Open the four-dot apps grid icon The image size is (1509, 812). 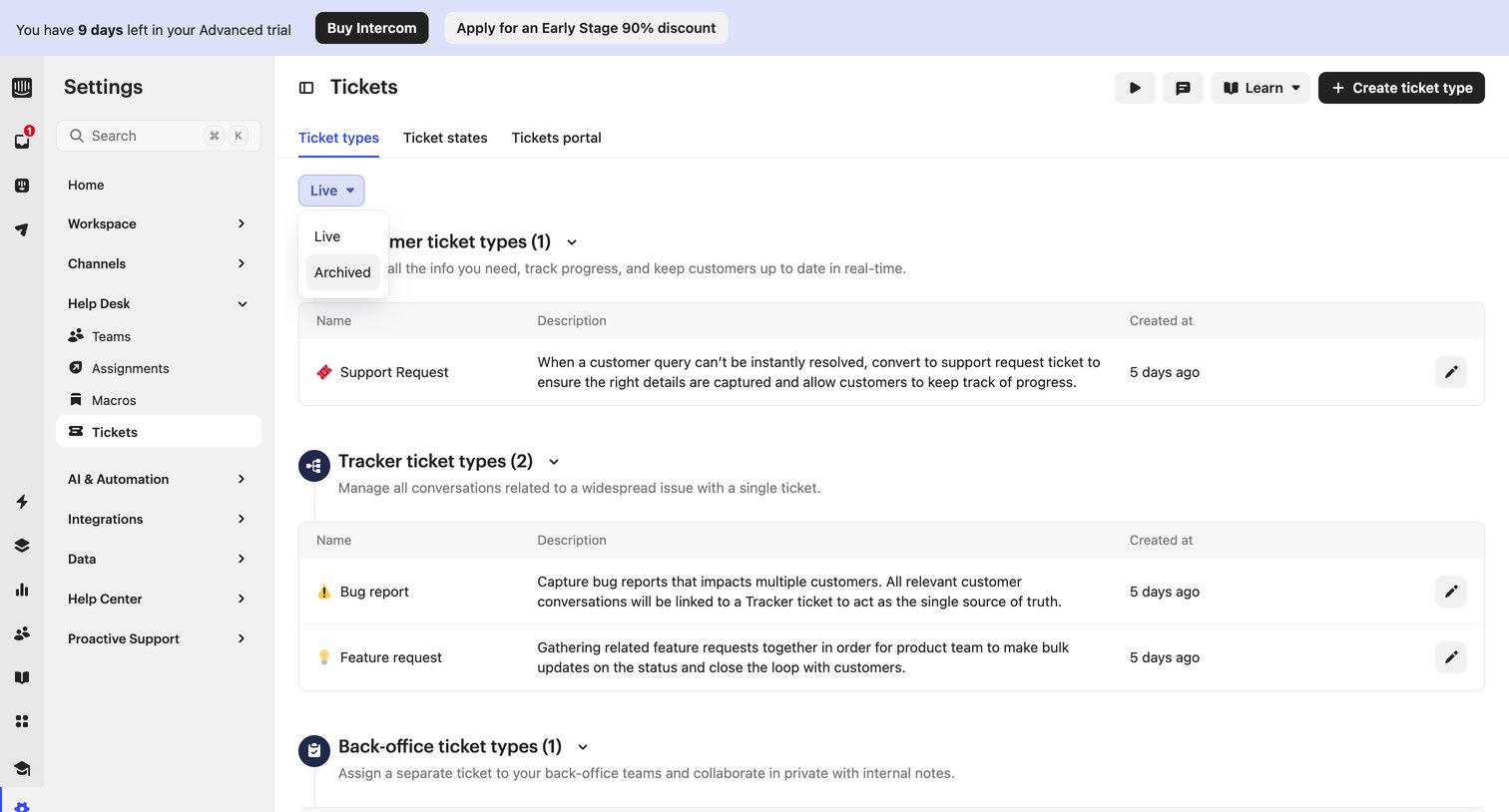22,721
